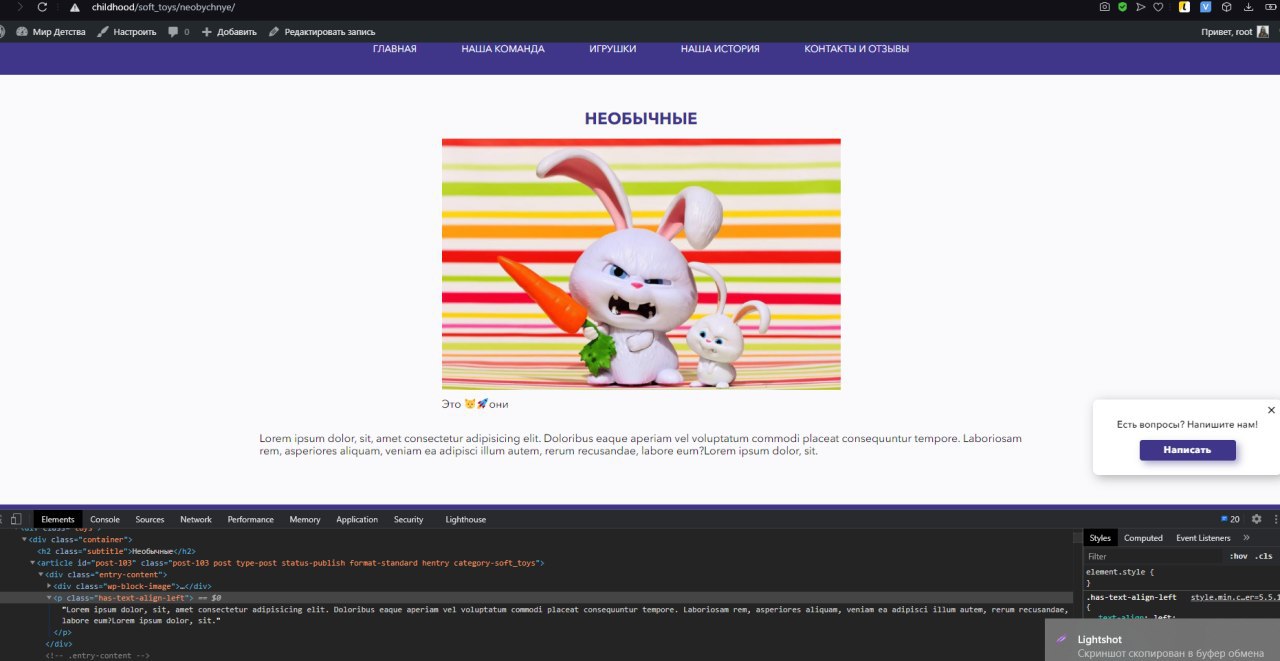
Task: Go to ГЛАВНАЯ in the site menu
Action: tap(395, 49)
